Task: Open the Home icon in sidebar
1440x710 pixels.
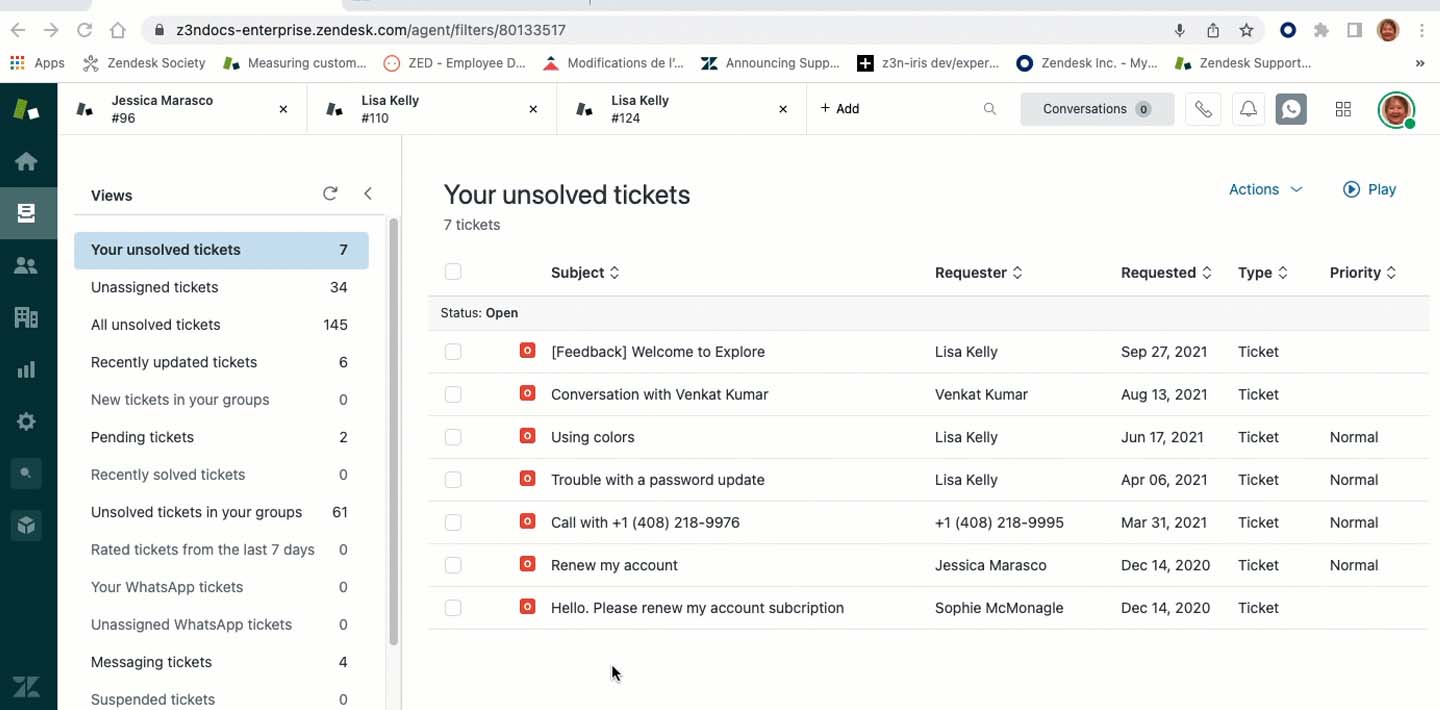Action: pyautogui.click(x=26, y=161)
